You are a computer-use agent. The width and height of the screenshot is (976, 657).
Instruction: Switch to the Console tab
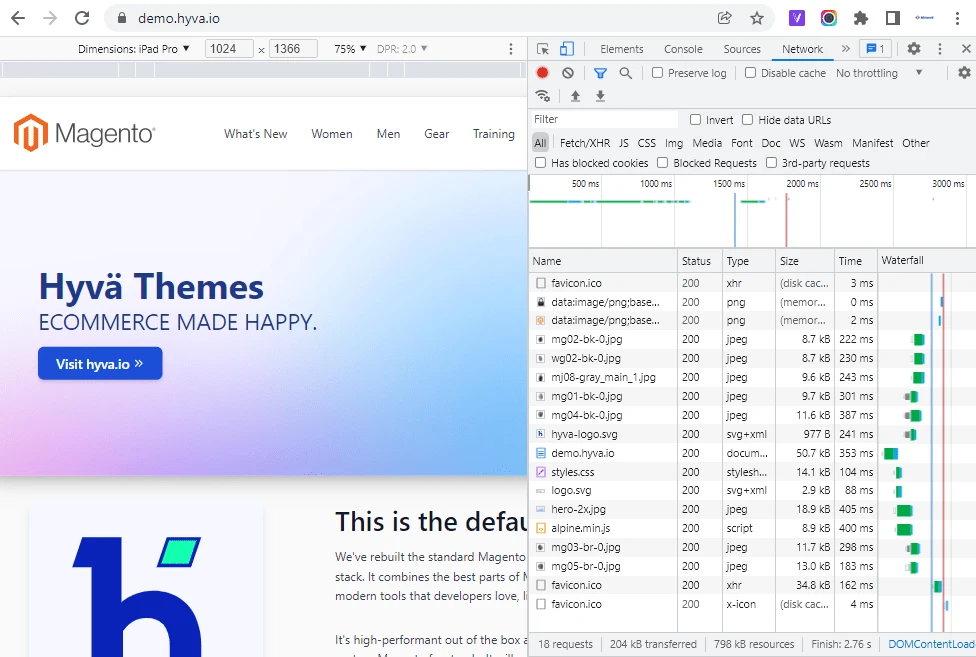[x=683, y=49]
